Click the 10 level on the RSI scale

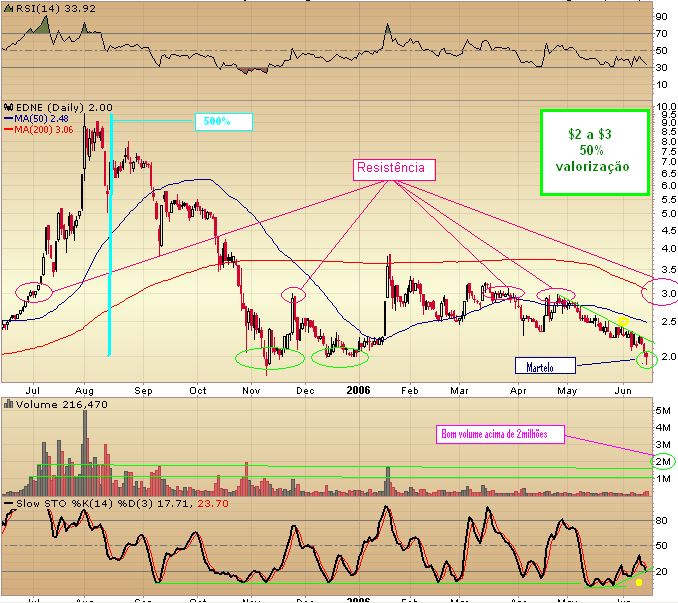pos(662,85)
